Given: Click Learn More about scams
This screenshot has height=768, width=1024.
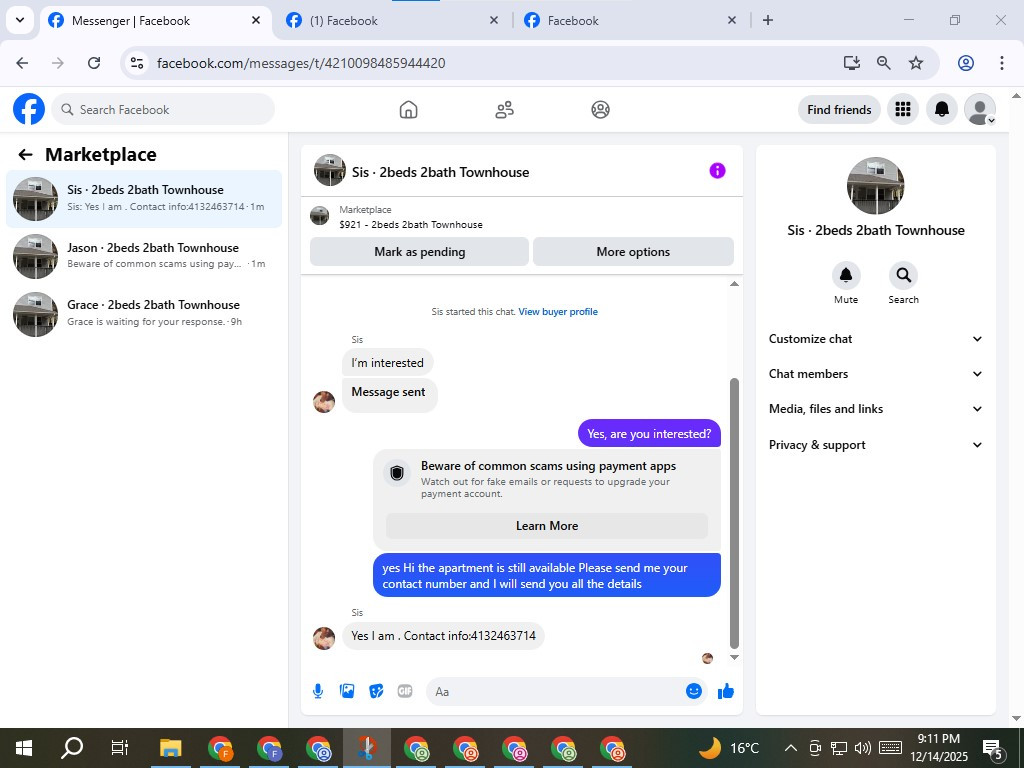Looking at the screenshot, I should pos(547,526).
